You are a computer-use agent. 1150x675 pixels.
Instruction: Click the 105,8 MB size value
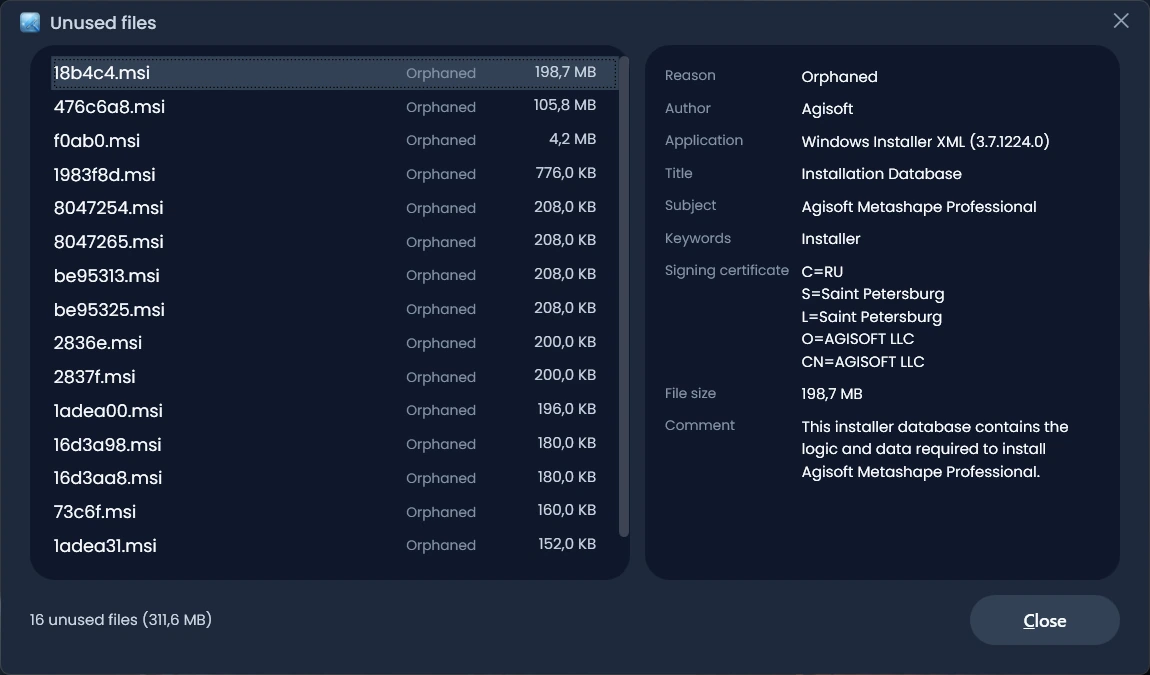pos(565,106)
